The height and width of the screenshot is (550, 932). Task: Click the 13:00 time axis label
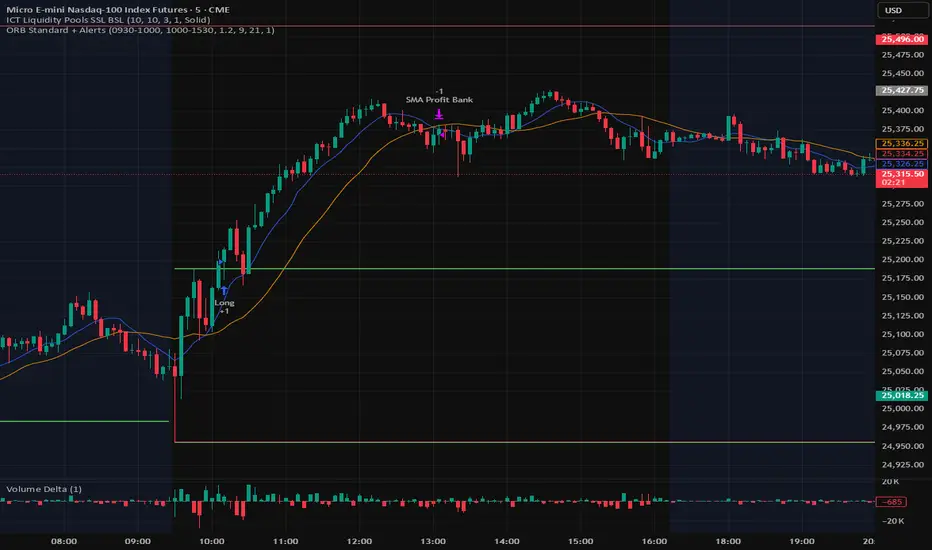tap(433, 541)
